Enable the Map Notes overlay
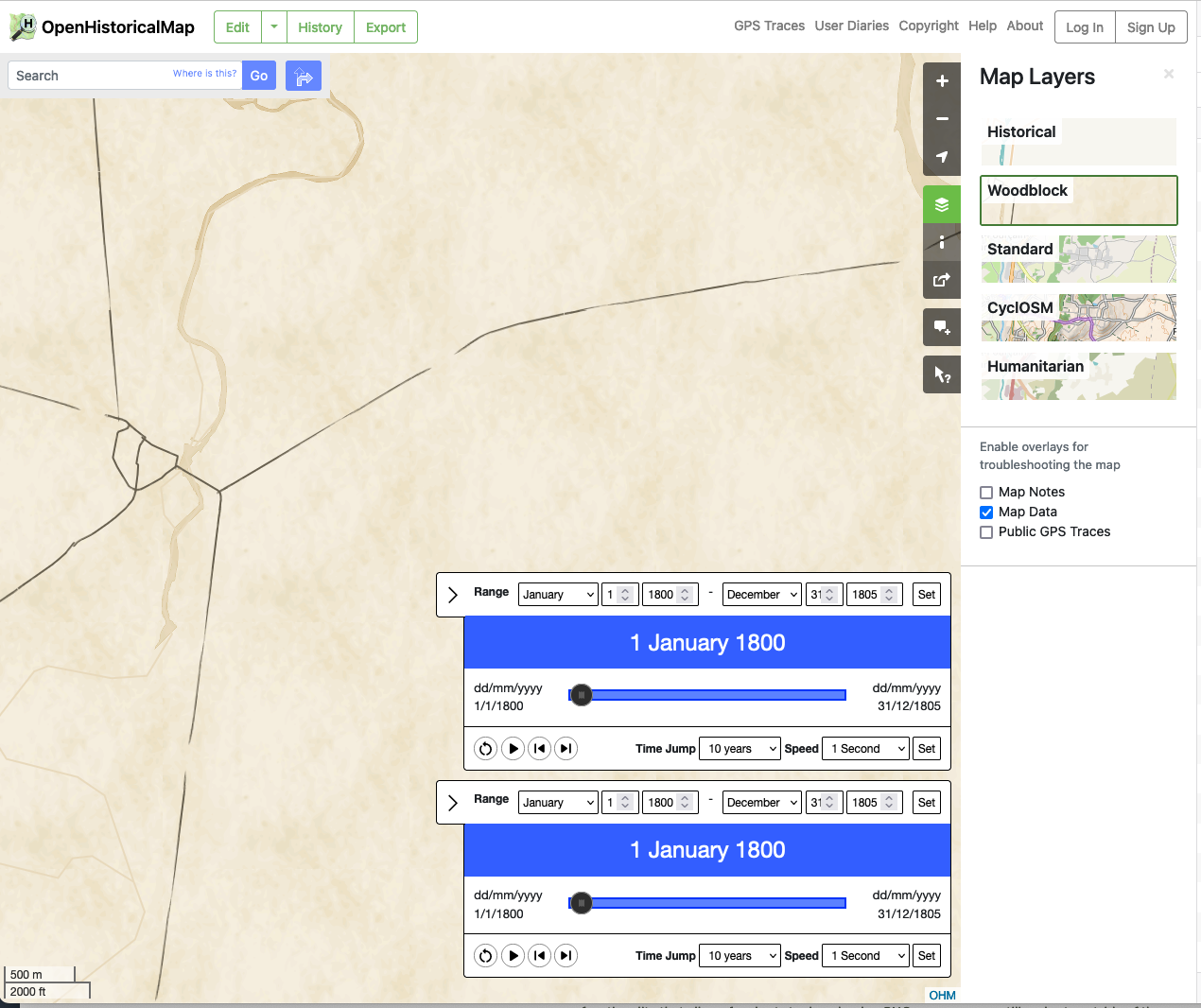The width and height of the screenshot is (1201, 1008). [x=986, y=492]
